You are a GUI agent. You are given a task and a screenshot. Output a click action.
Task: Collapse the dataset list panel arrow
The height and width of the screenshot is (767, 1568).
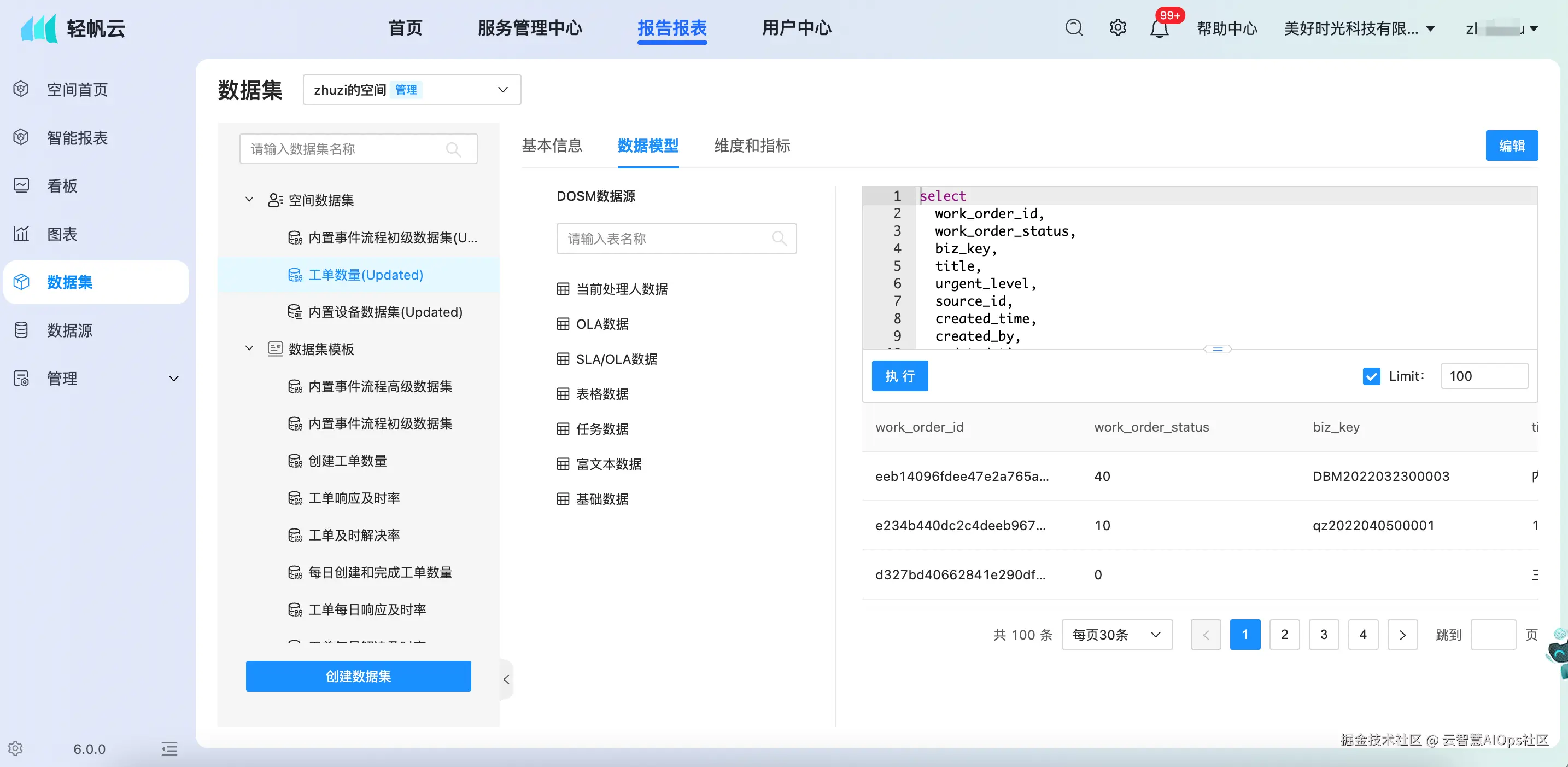tap(506, 679)
